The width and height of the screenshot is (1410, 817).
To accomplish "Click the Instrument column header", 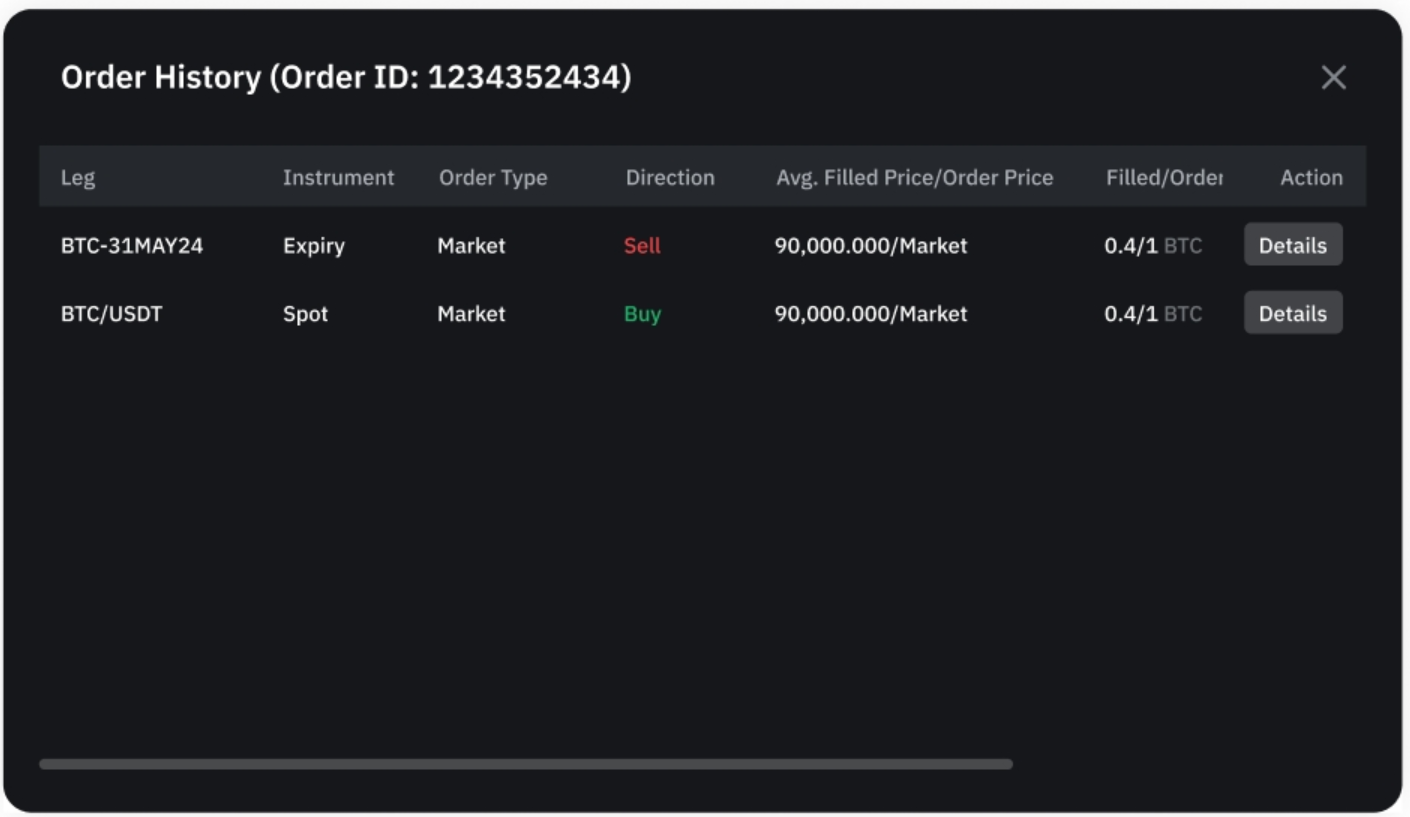I will click(x=338, y=177).
